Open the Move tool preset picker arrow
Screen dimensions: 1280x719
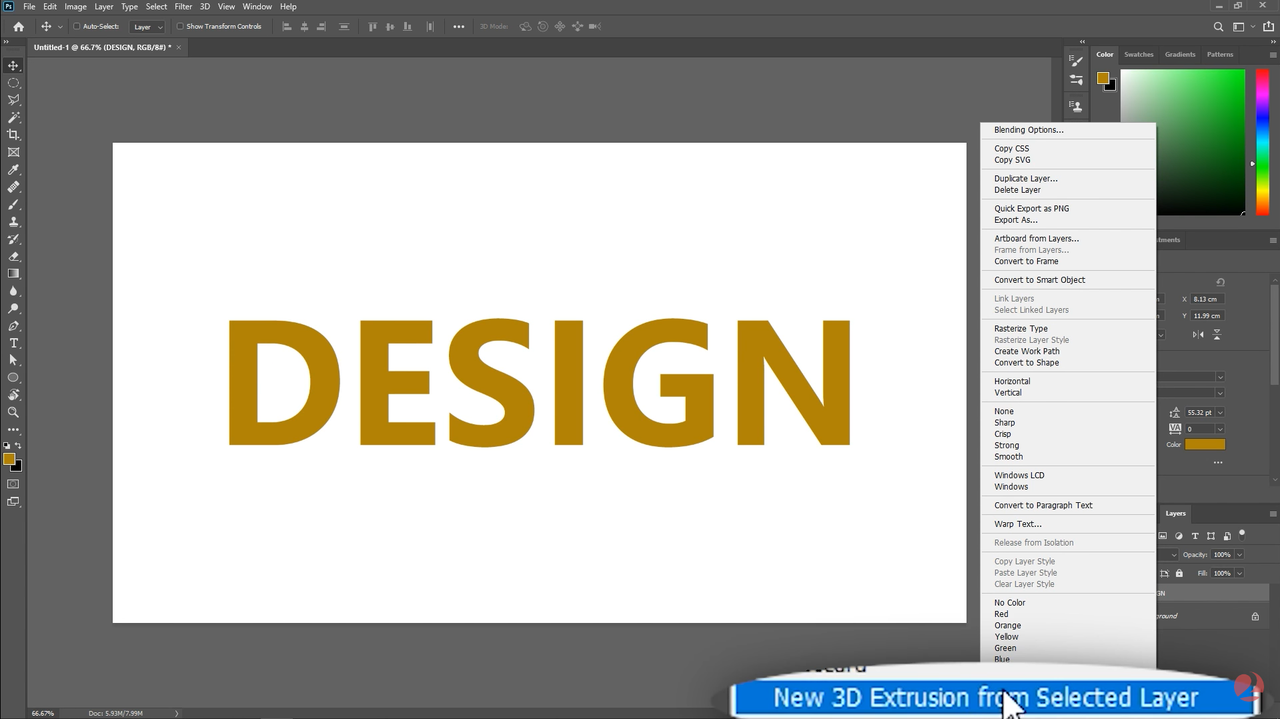[60, 27]
